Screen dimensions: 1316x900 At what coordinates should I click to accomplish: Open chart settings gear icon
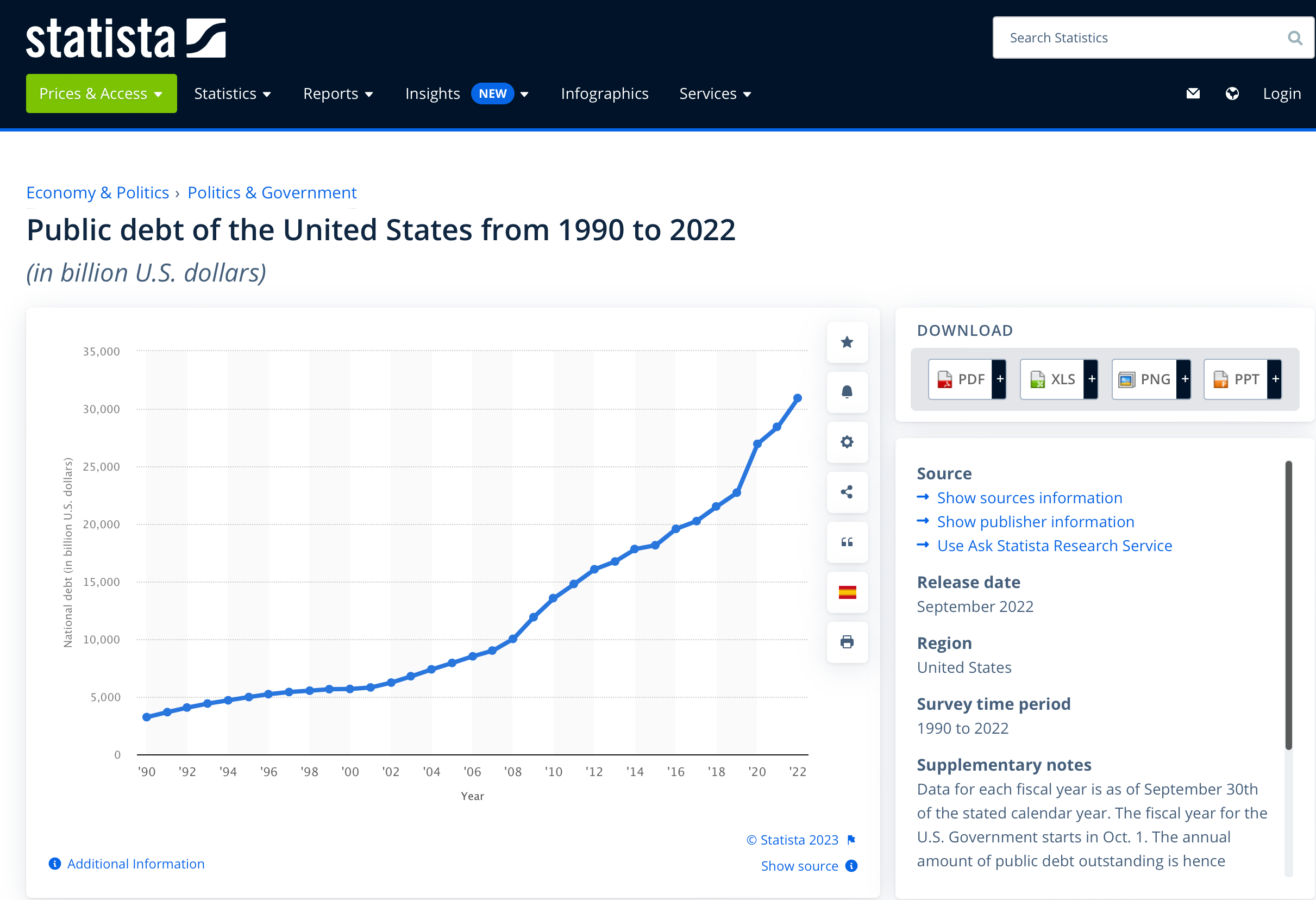[x=847, y=442]
